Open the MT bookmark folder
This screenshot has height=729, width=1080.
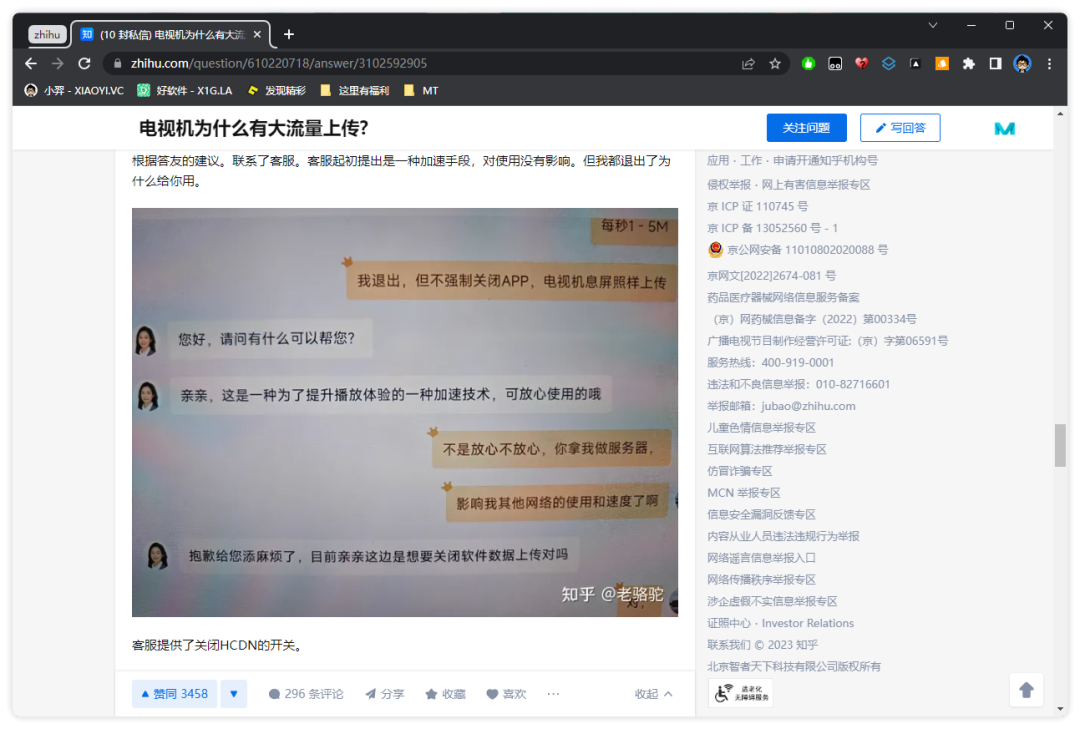[421, 90]
